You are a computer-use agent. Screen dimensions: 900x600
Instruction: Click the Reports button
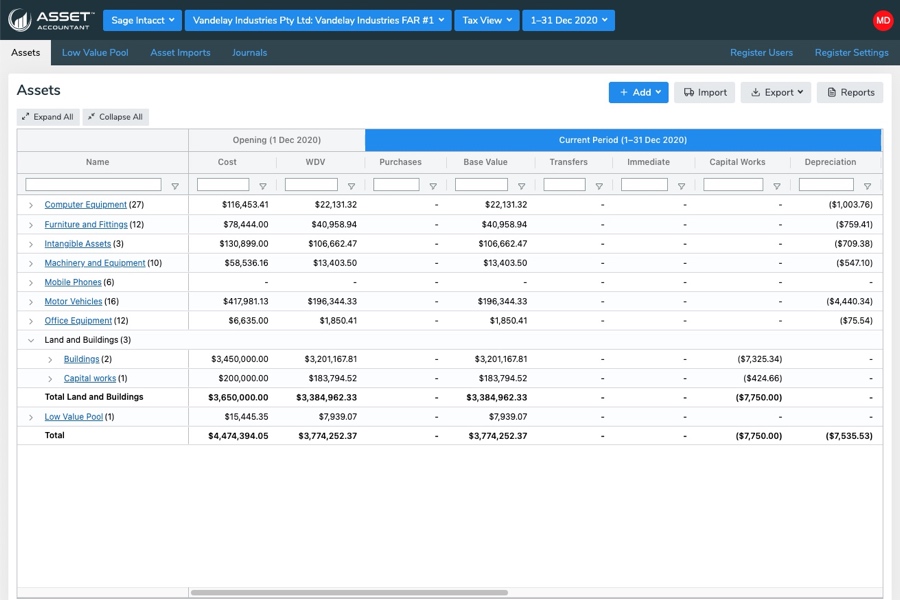tap(849, 92)
